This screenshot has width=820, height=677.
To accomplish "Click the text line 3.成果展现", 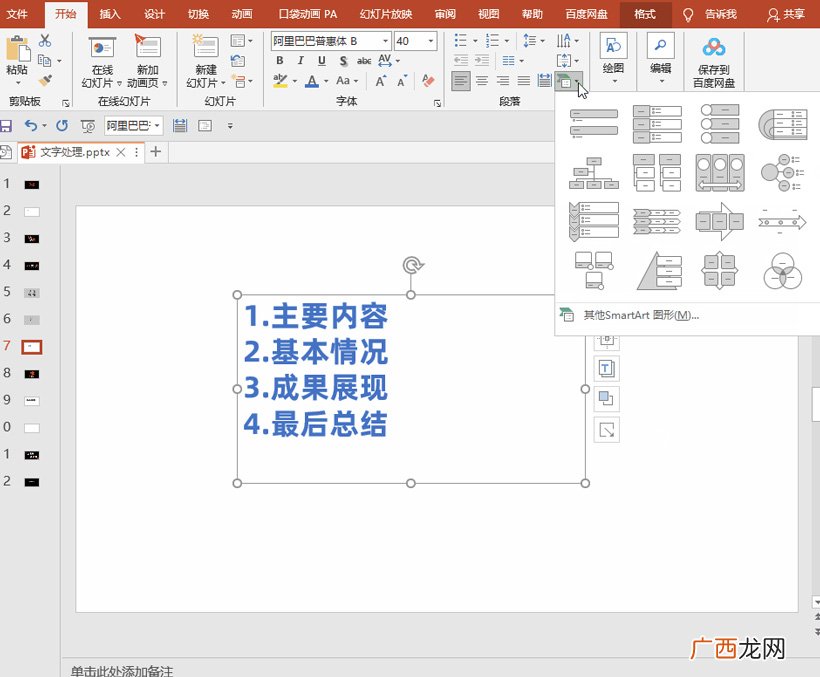I will point(316,388).
